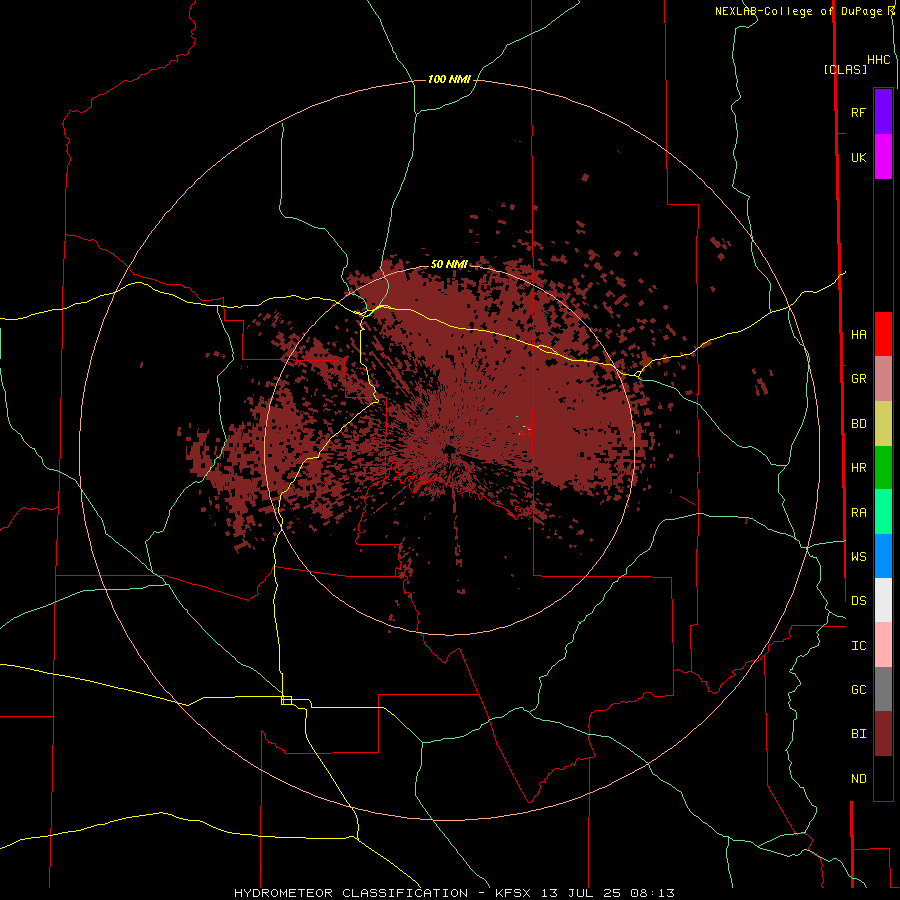
Task: Pick the HR green legend swatch
Action: (883, 468)
